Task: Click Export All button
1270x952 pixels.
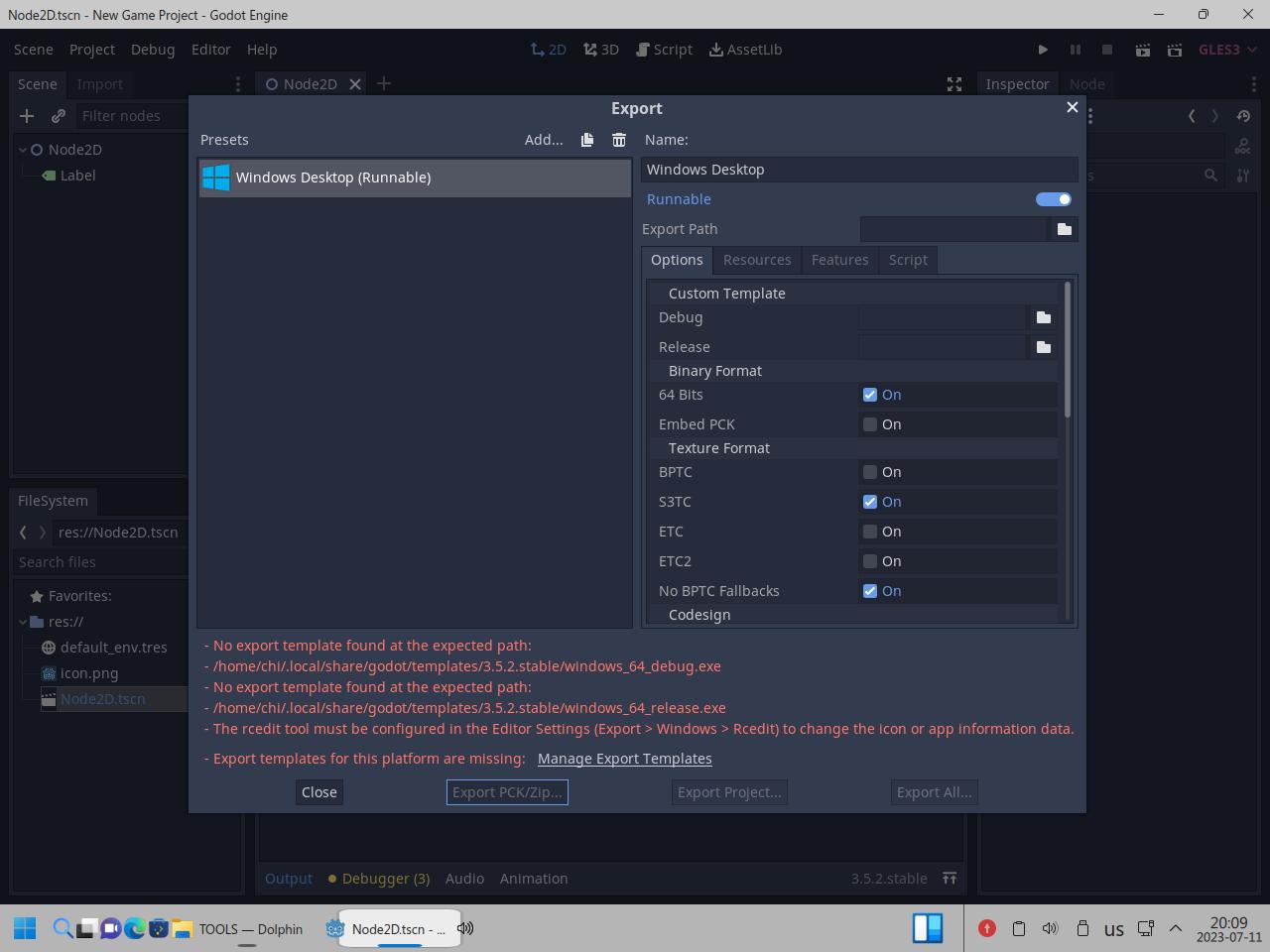Action: [x=934, y=792]
